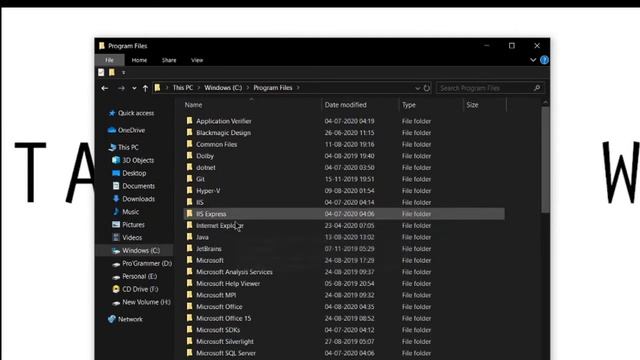Sort by the Date modified column
The height and width of the screenshot is (360, 640).
coord(346,105)
